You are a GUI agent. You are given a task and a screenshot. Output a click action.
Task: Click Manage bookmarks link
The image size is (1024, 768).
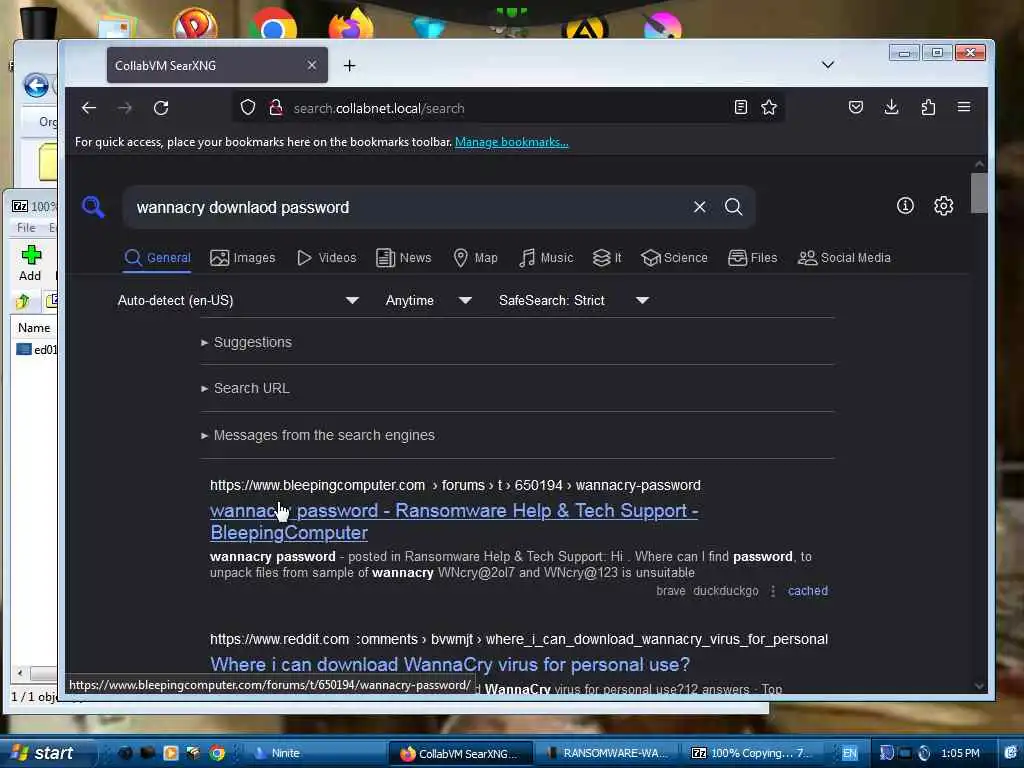511,142
